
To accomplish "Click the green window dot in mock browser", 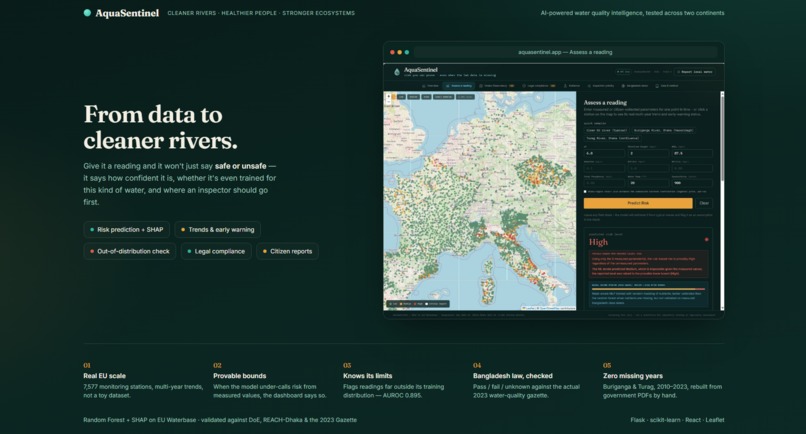I will 407,52.
